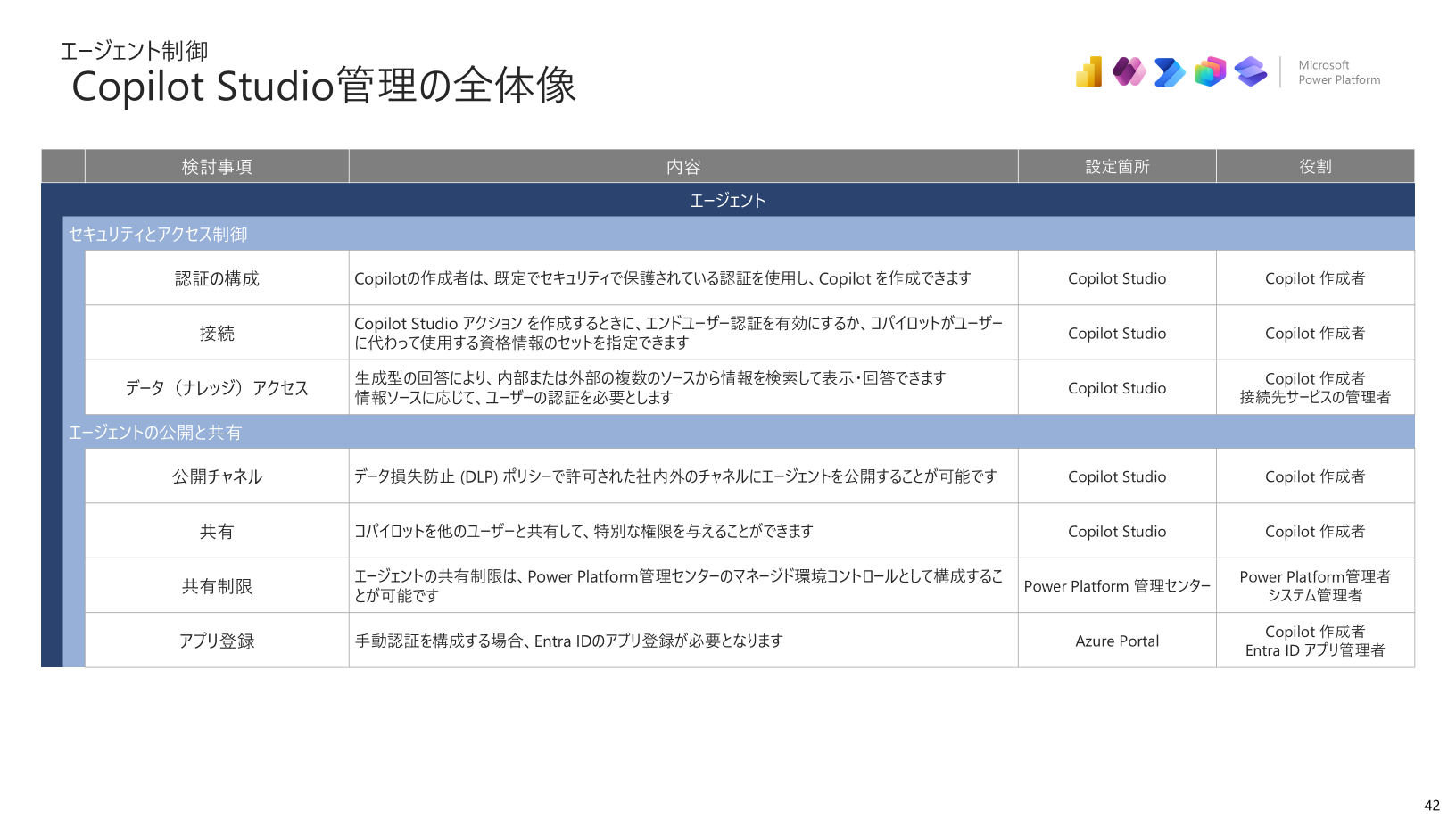Select the '検討事項' column header
The height and width of the screenshot is (819, 1456).
tap(217, 167)
